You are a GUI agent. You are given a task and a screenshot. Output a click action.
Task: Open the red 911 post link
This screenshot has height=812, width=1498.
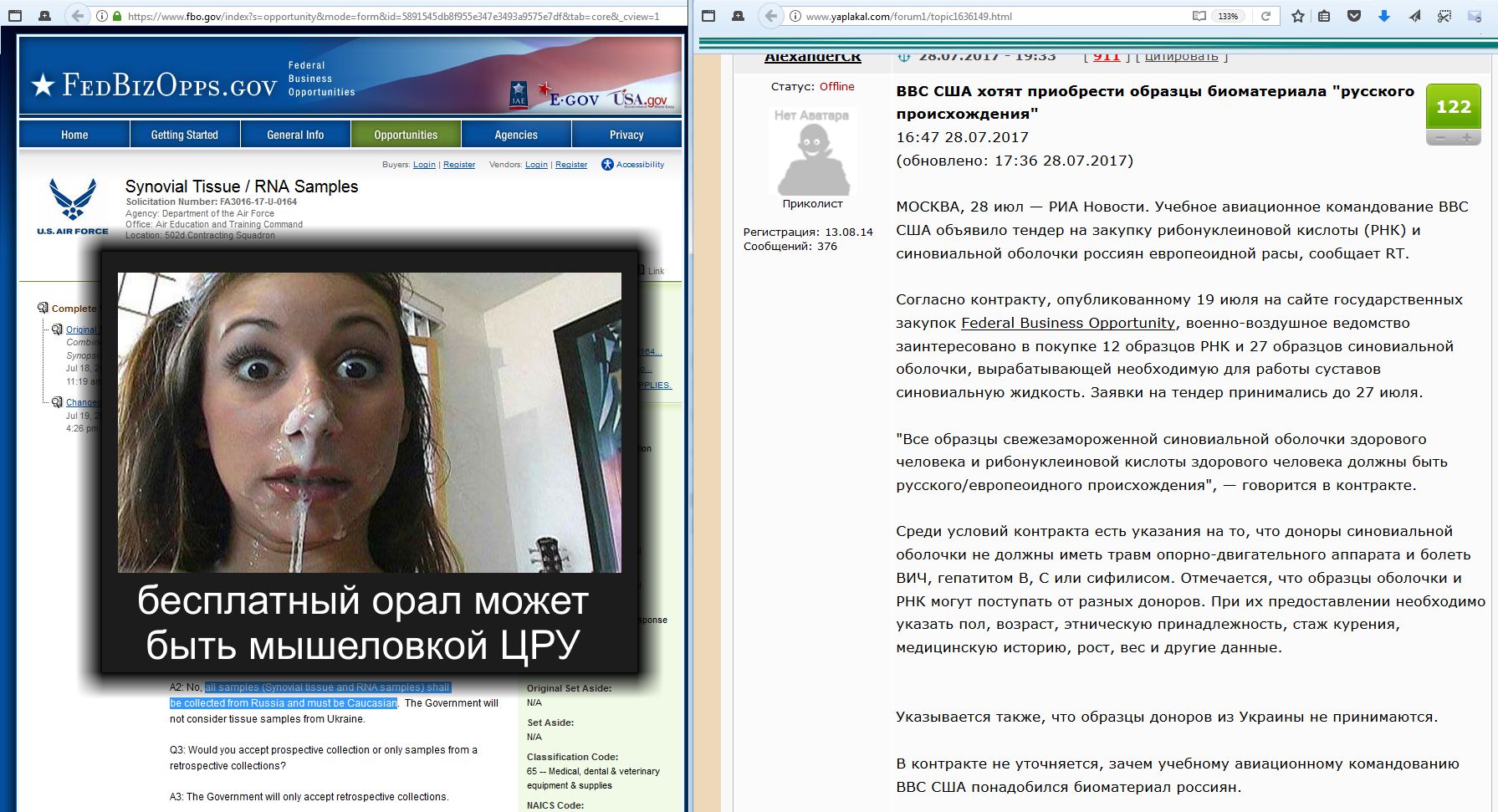tap(1107, 56)
